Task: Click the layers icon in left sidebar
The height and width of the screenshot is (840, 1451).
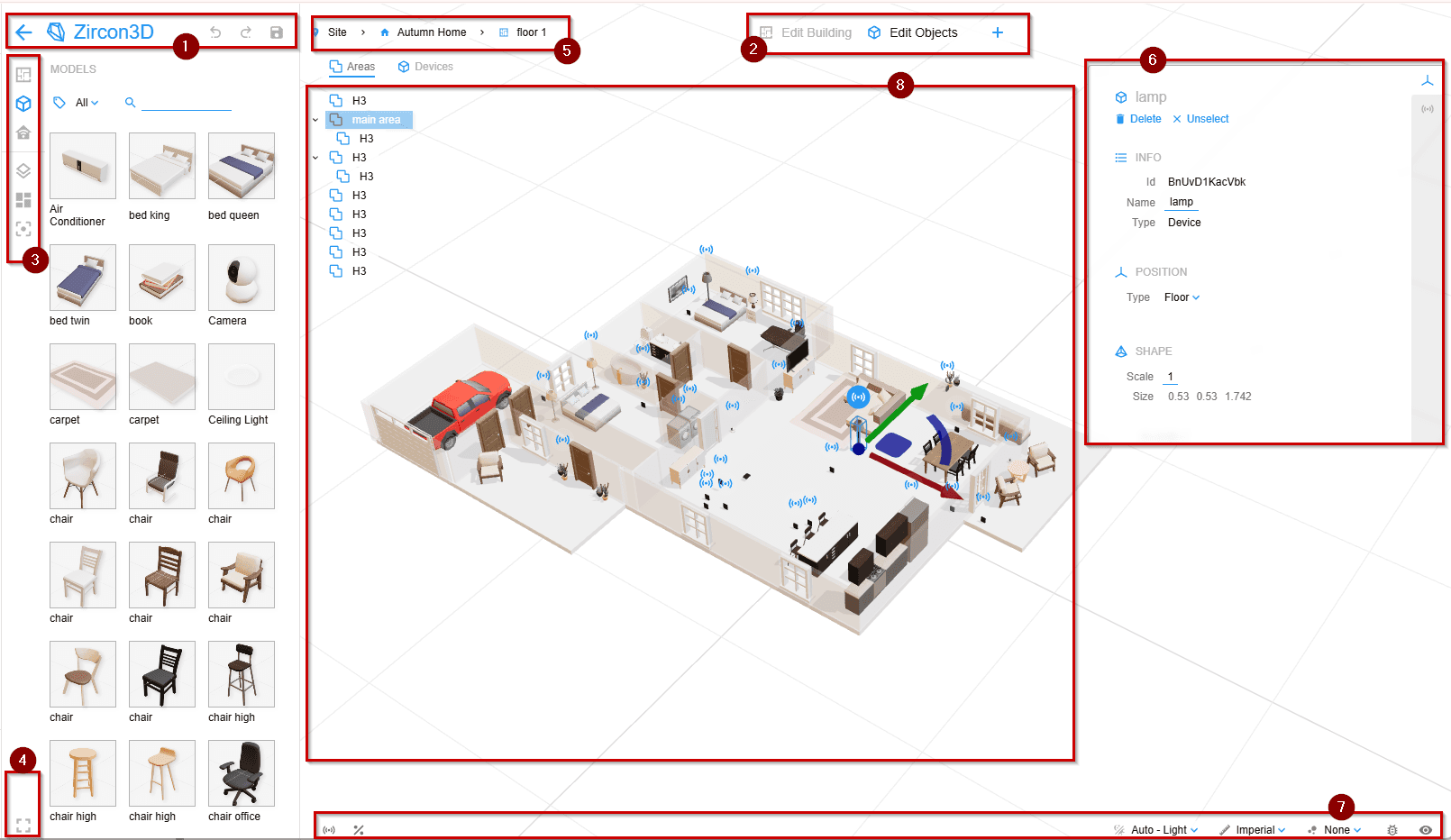Action: click(x=23, y=169)
